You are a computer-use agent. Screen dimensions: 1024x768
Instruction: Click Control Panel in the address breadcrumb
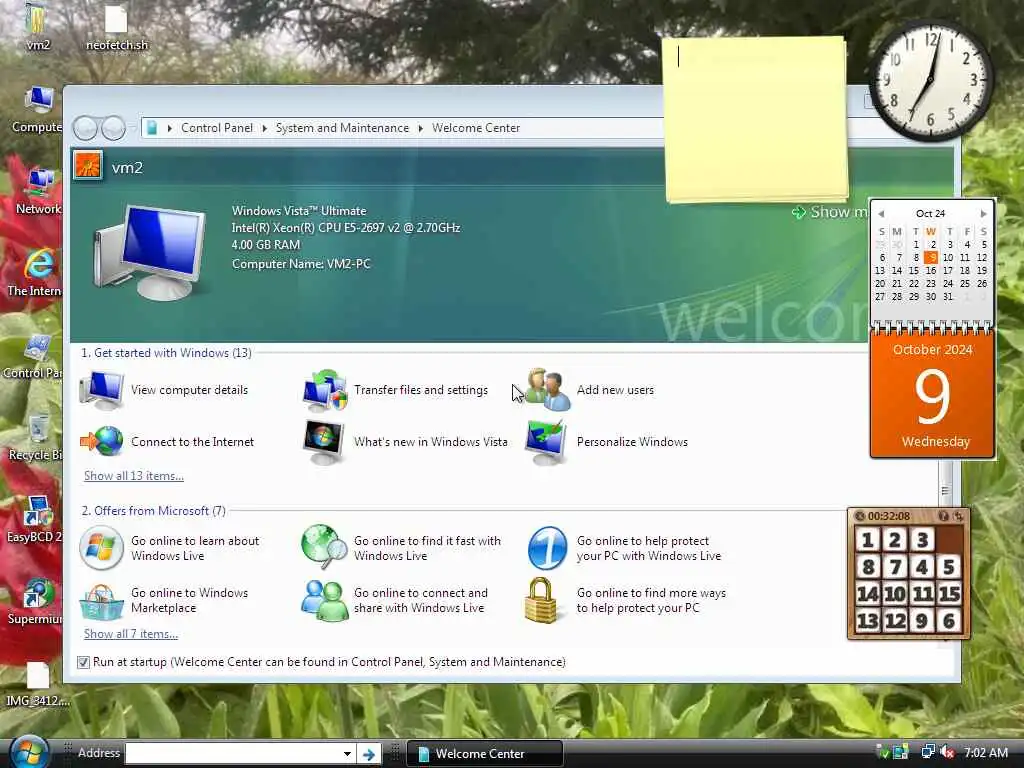click(x=217, y=128)
